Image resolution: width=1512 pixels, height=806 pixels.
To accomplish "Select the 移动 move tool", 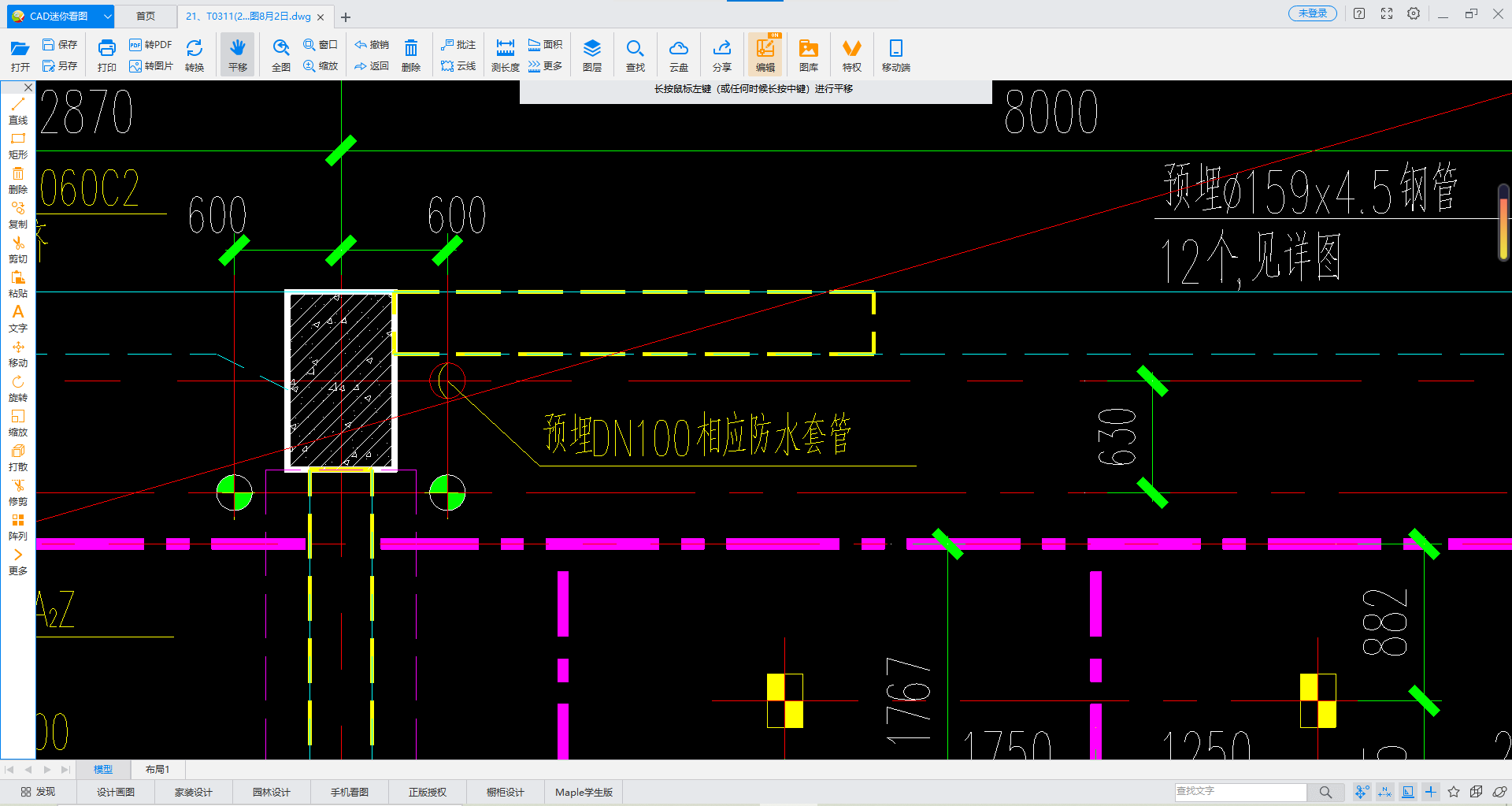I will [x=18, y=354].
